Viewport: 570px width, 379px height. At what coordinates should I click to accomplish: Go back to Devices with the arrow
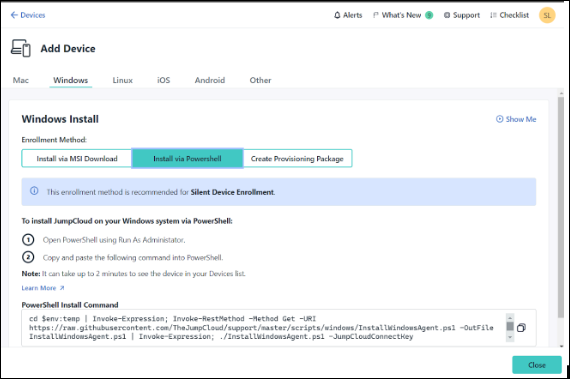(28, 15)
